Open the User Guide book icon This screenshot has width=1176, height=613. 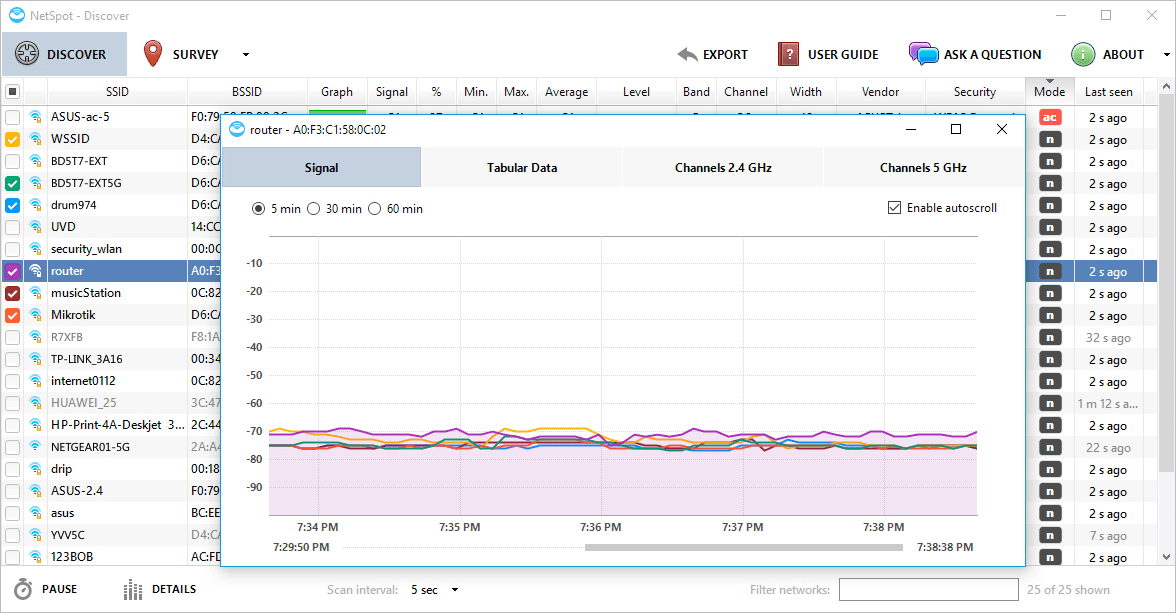(789, 55)
